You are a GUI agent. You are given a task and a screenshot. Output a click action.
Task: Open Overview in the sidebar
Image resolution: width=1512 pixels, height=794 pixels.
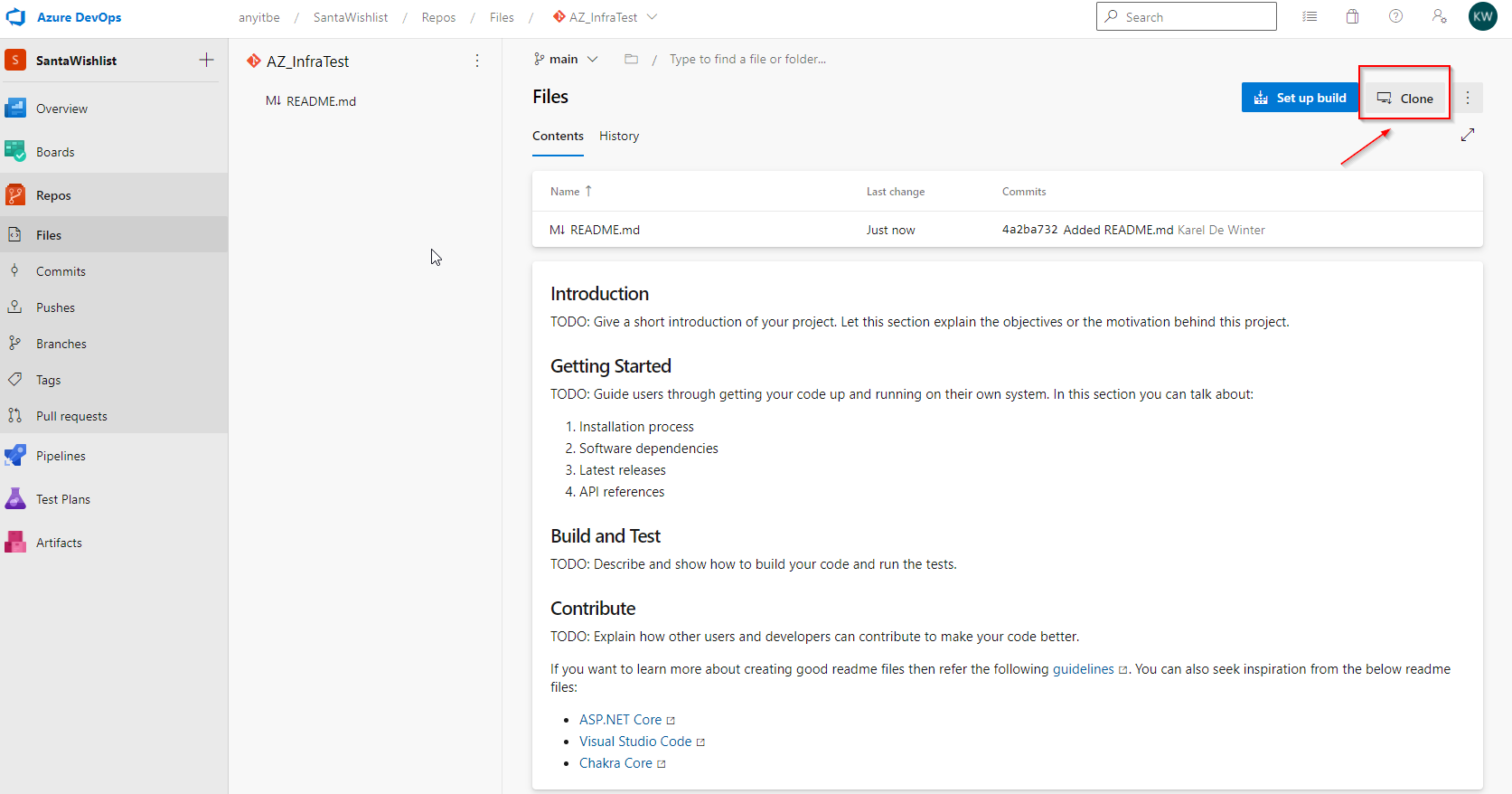tap(114, 109)
